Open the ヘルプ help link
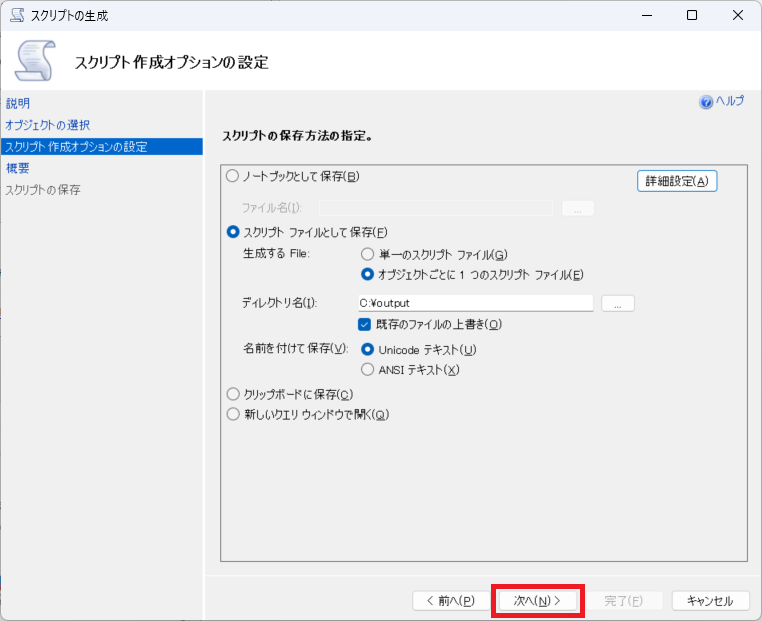762x621 pixels. (x=729, y=101)
